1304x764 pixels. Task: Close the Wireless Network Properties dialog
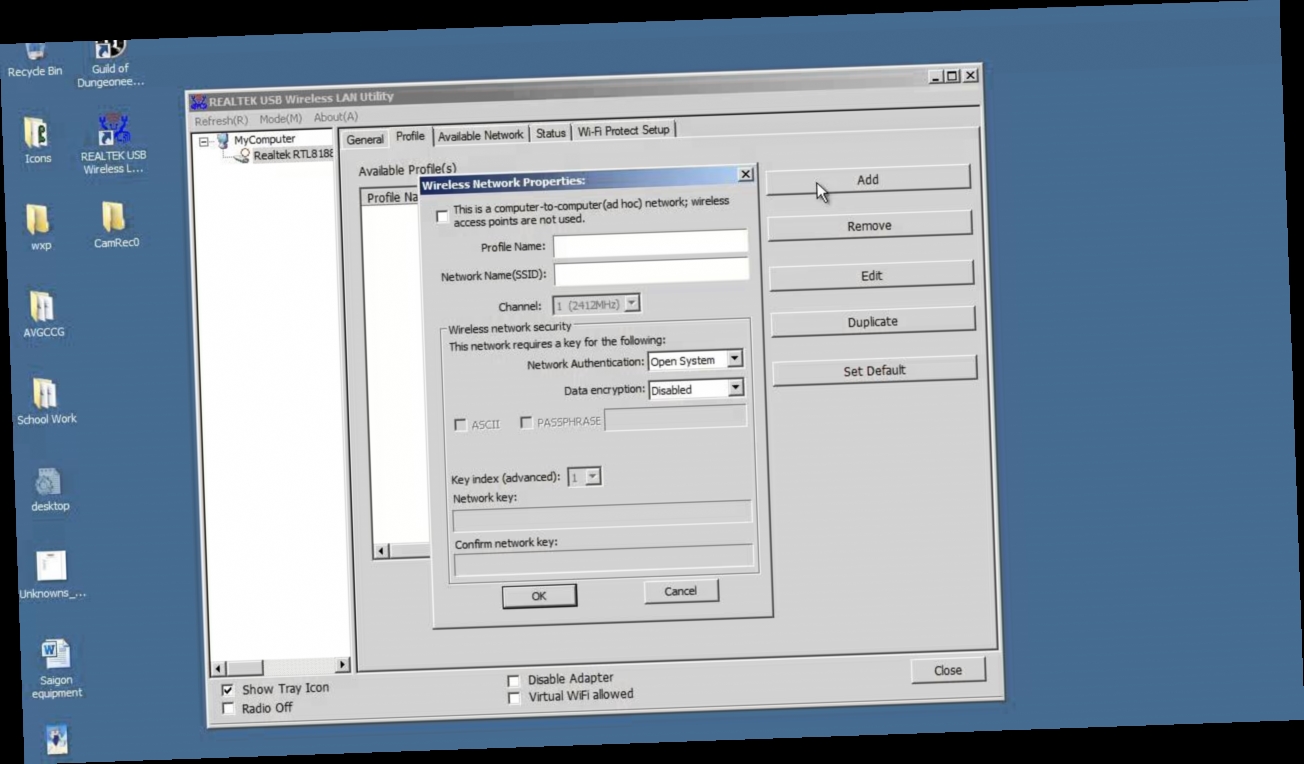[745, 174]
